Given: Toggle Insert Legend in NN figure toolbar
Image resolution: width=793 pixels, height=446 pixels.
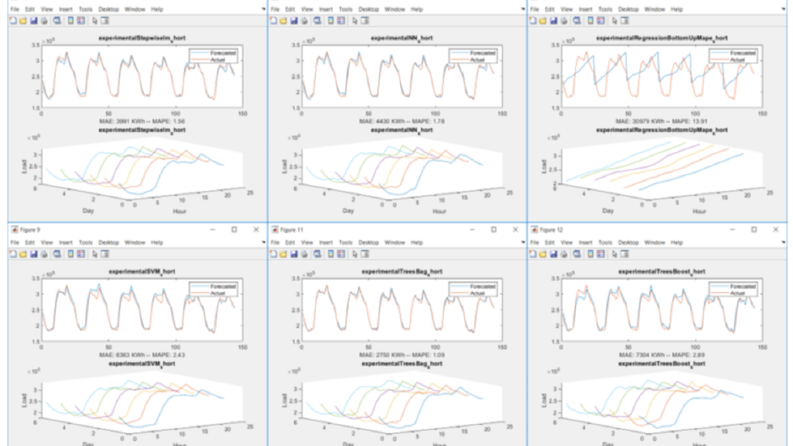Looking at the screenshot, I should click(x=341, y=21).
